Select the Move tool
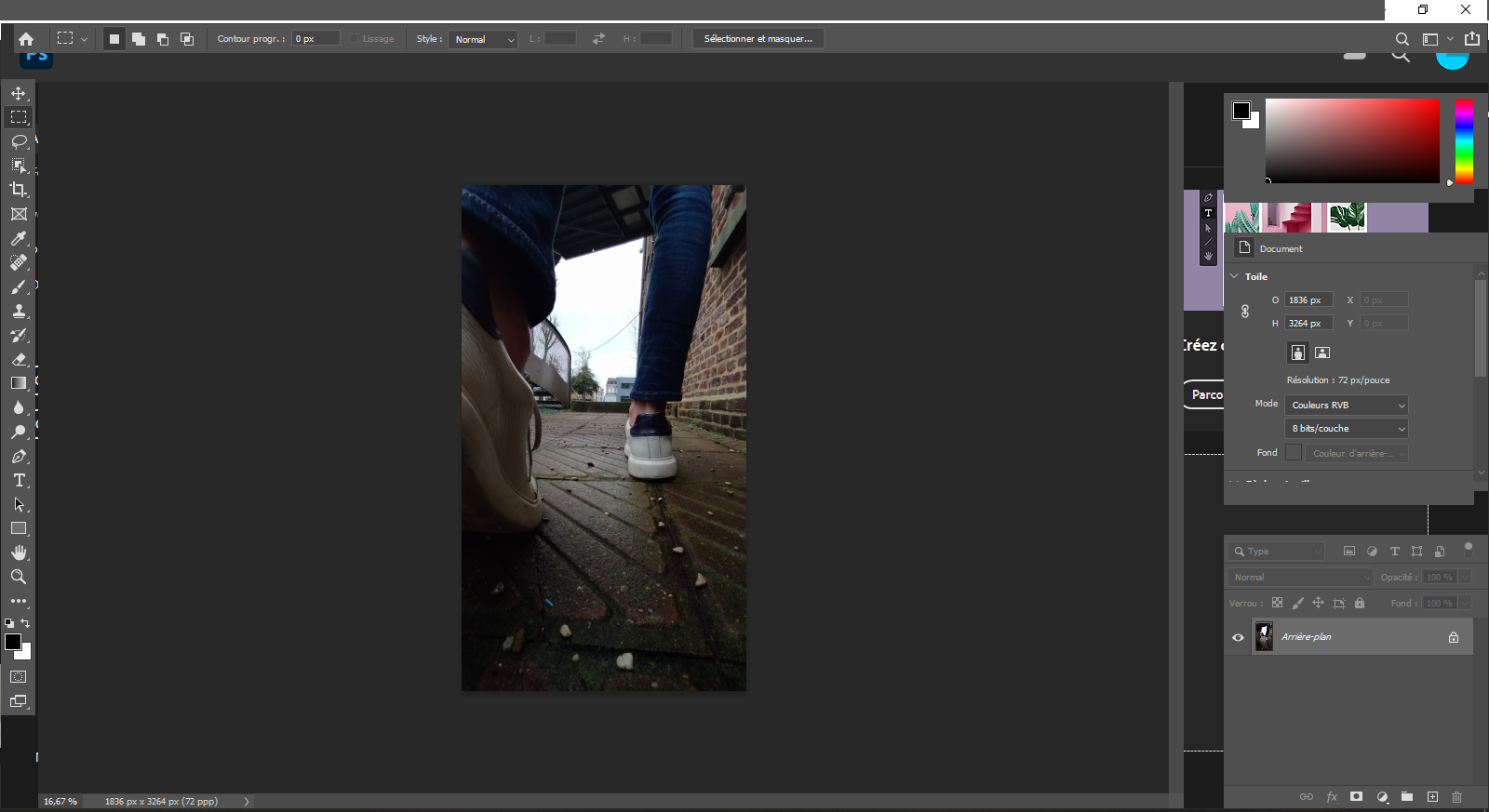This screenshot has height=812, width=1489. tap(19, 93)
